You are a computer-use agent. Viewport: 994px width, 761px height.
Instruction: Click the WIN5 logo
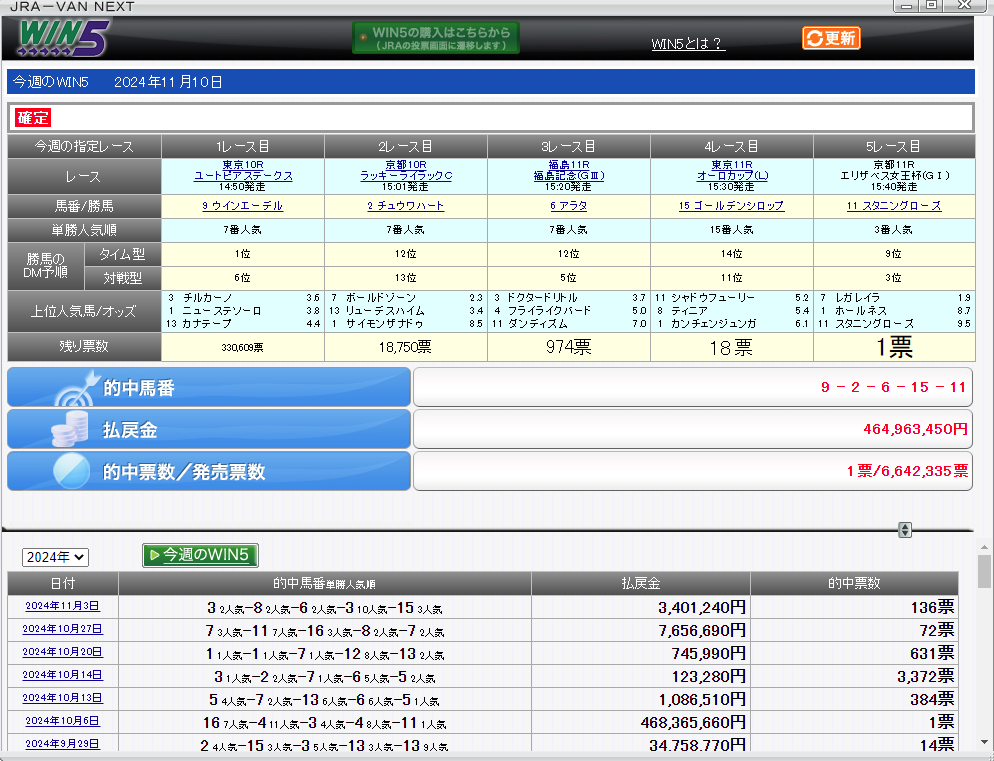point(63,38)
